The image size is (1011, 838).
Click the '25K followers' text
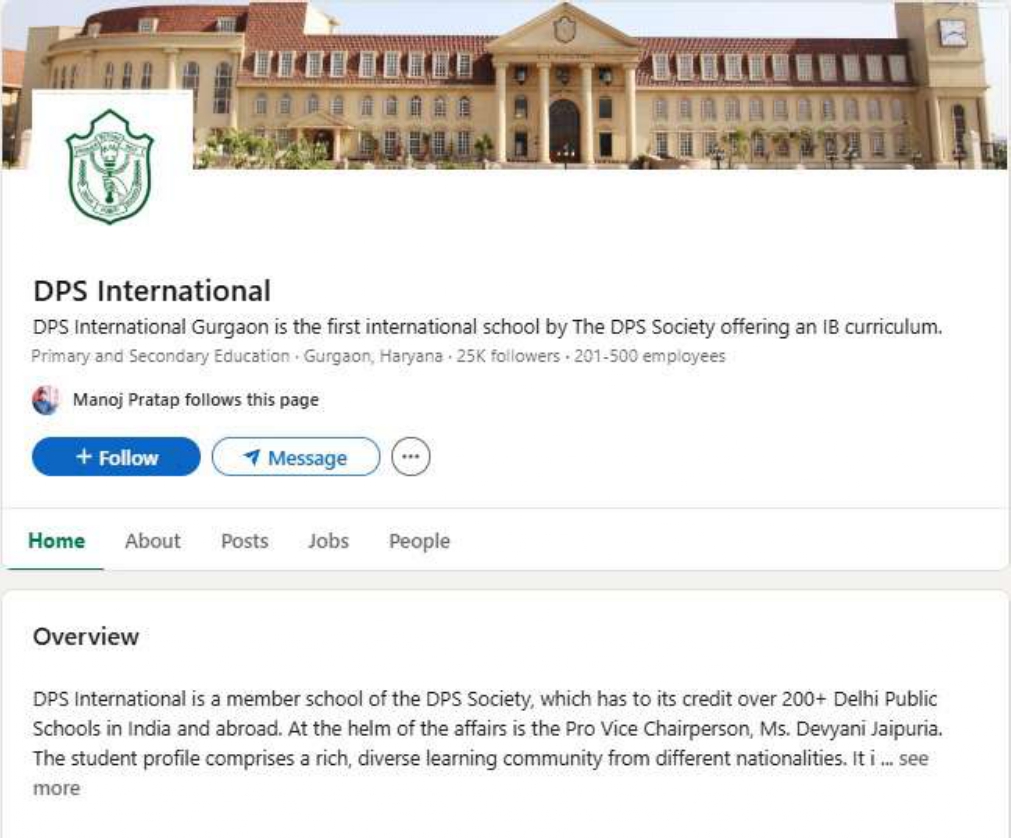508,356
